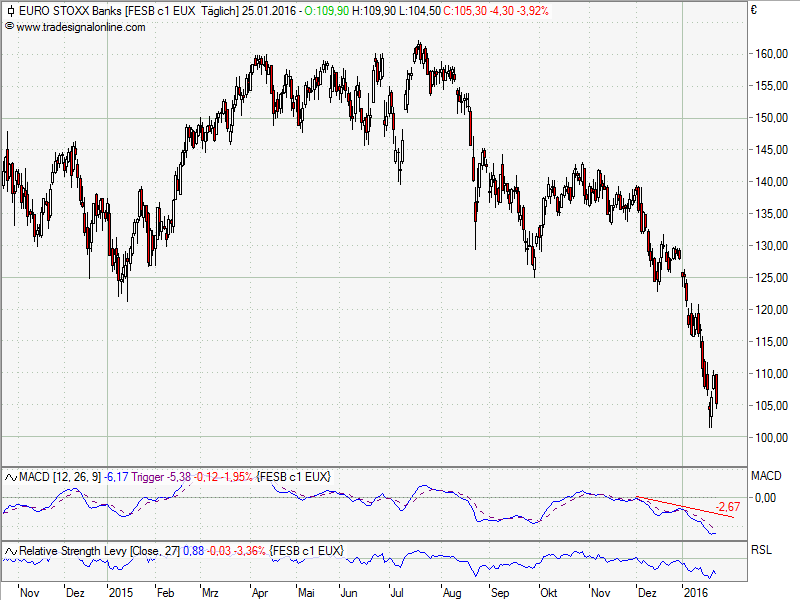Click the Aug label on the time axis

pyautogui.click(x=453, y=592)
